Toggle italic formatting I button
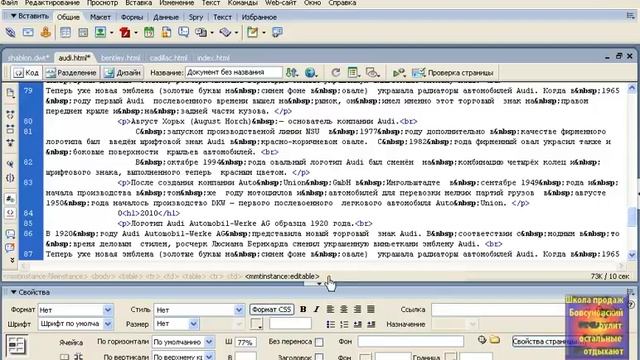The image size is (640, 360). click(x=316, y=309)
